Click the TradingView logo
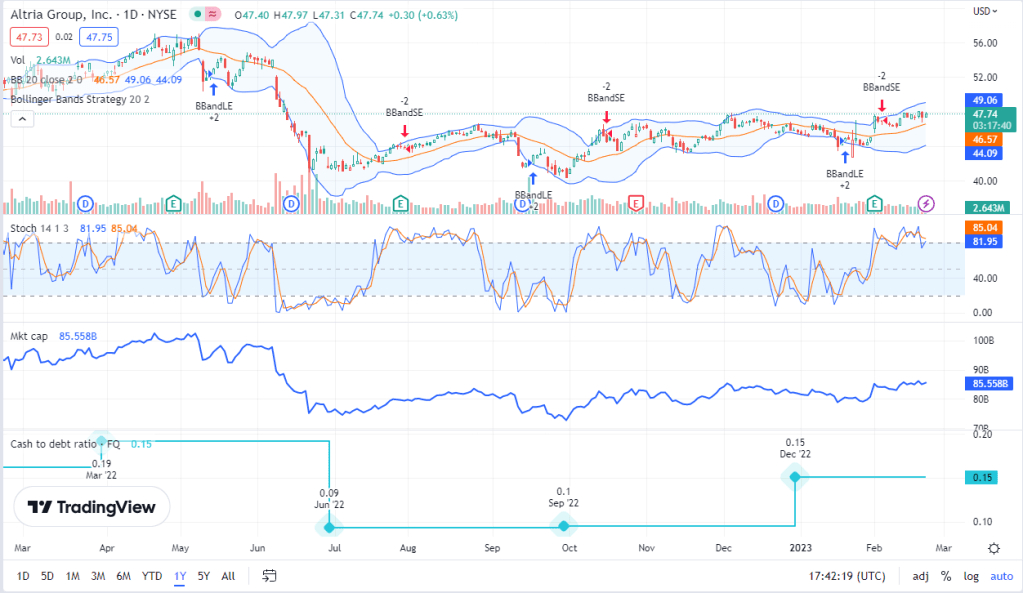Viewport: 1023px width, 593px height. point(91,506)
